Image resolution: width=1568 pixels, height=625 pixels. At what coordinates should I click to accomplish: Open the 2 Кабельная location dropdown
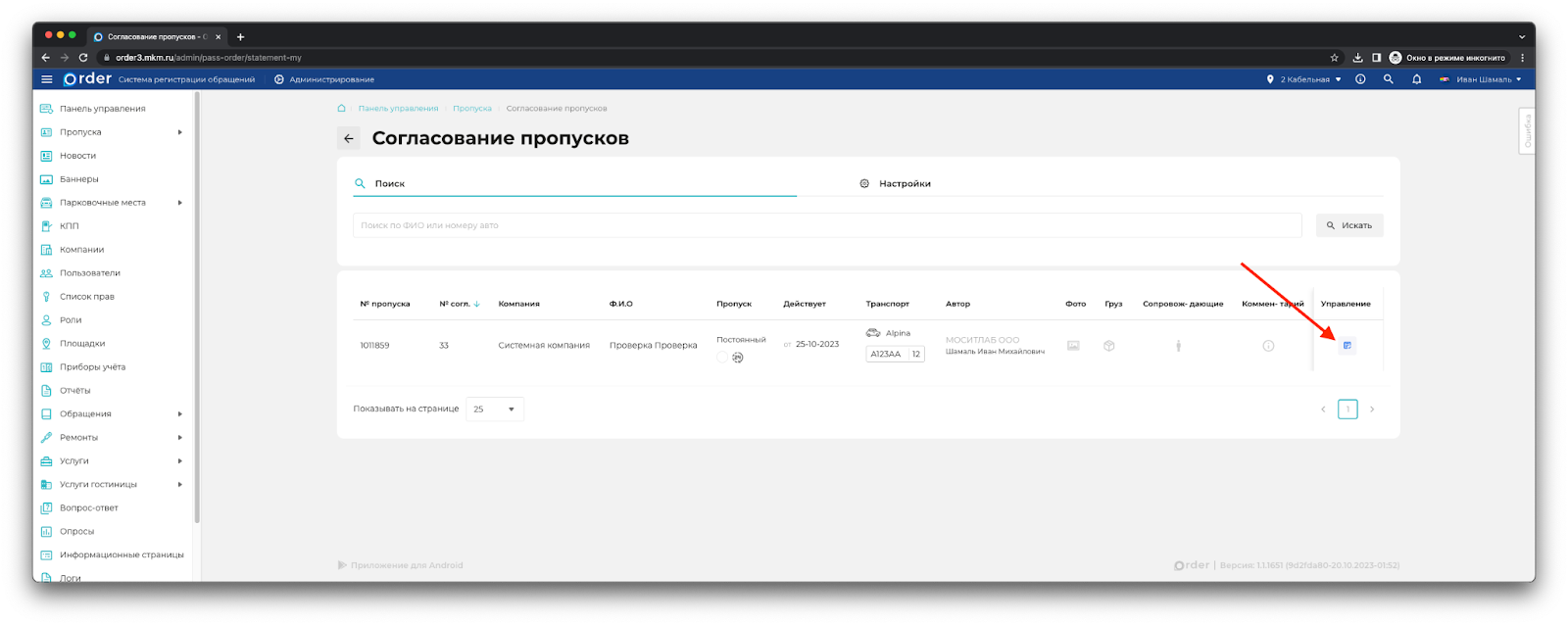[1304, 79]
